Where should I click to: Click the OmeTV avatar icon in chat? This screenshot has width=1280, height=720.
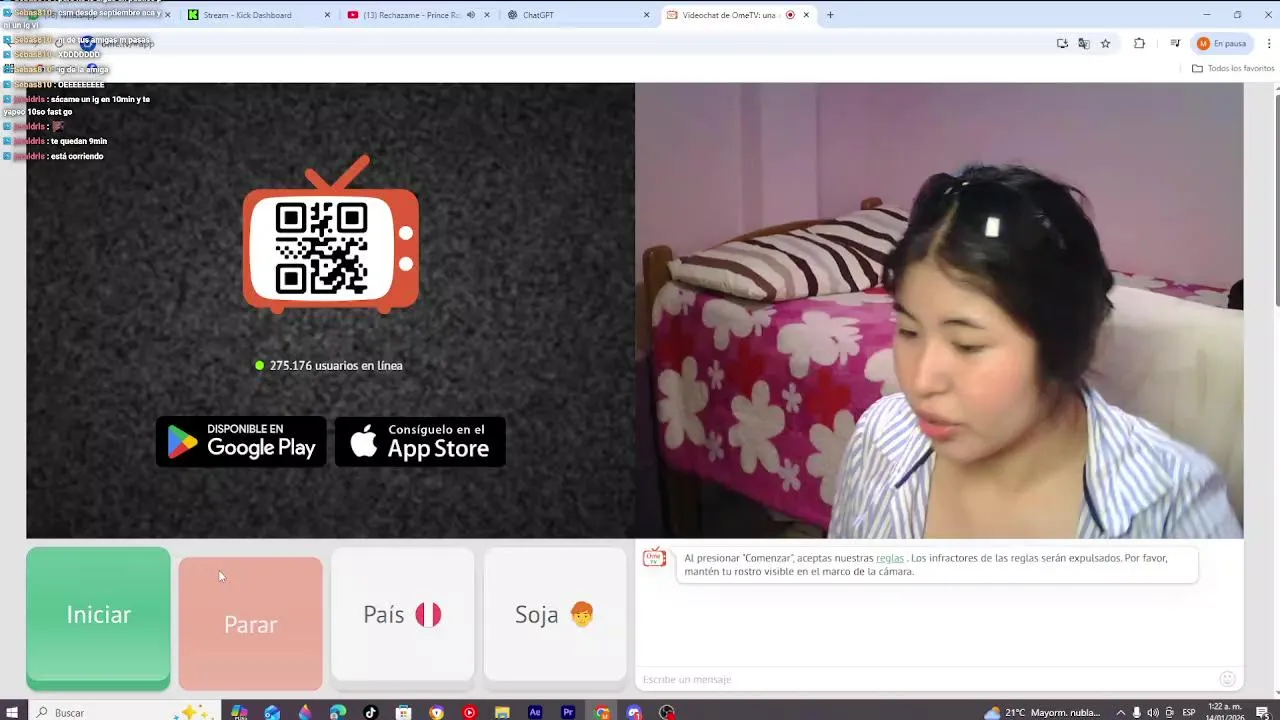(654, 558)
